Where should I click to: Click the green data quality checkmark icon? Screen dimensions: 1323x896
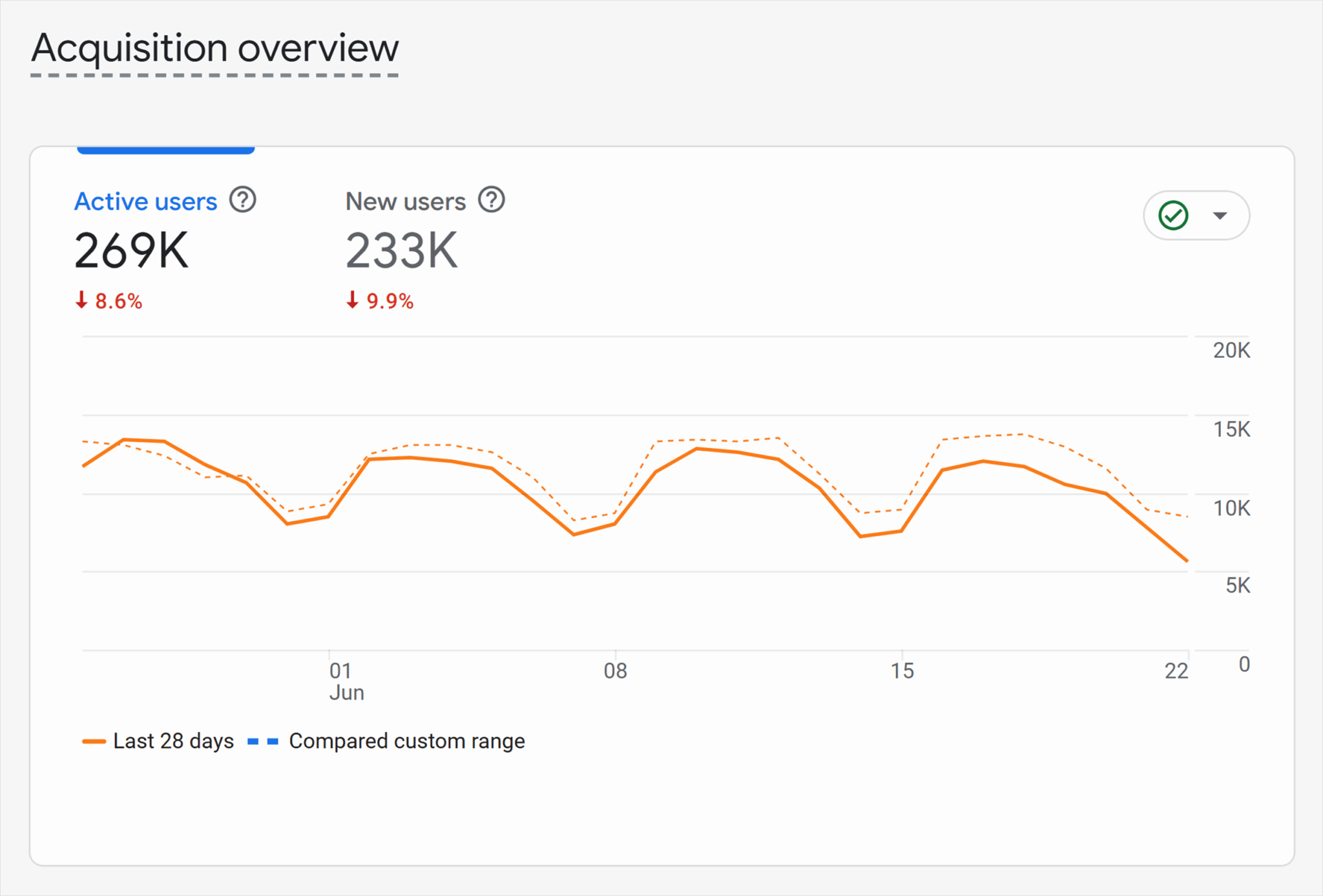click(x=1174, y=215)
